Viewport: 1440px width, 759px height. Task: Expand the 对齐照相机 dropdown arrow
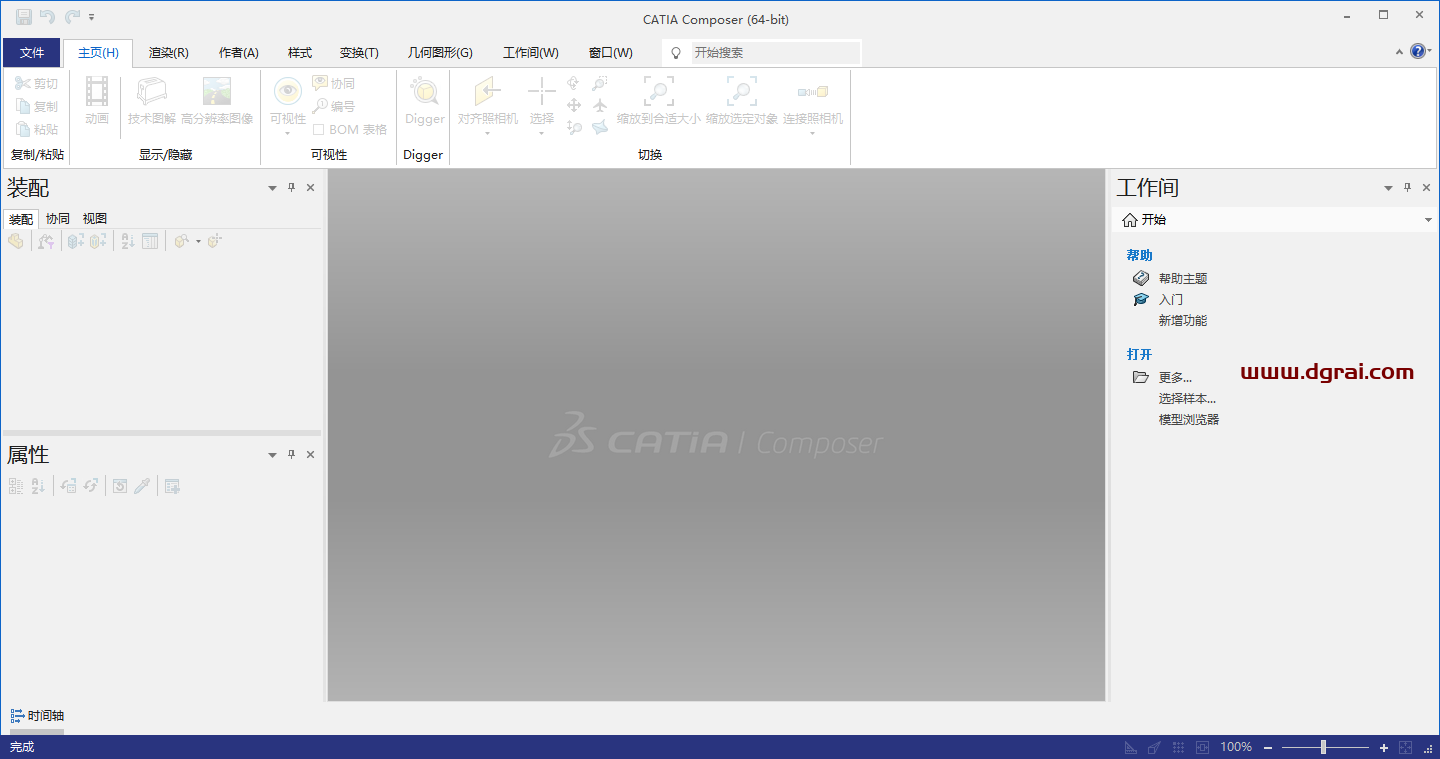[x=488, y=133]
